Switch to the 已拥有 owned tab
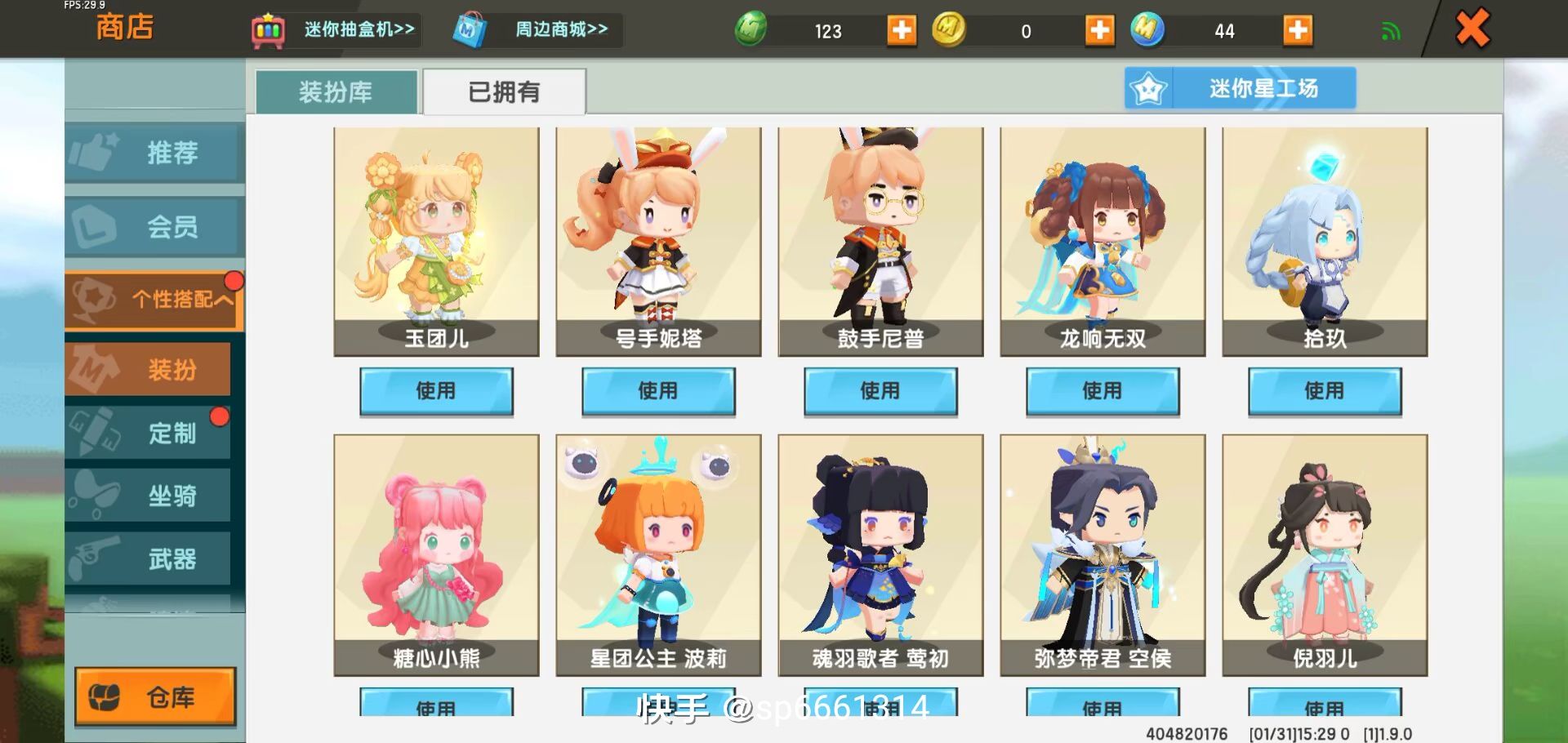 coord(504,92)
